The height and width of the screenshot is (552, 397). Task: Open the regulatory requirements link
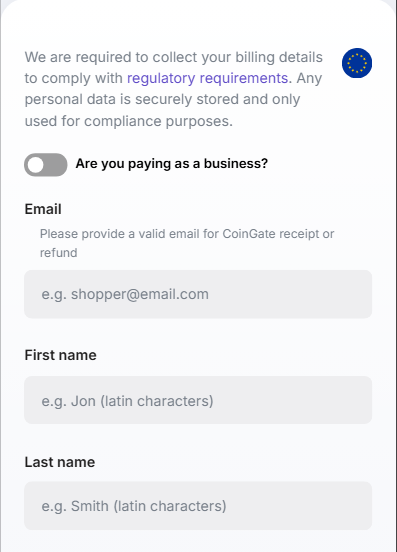(207, 78)
